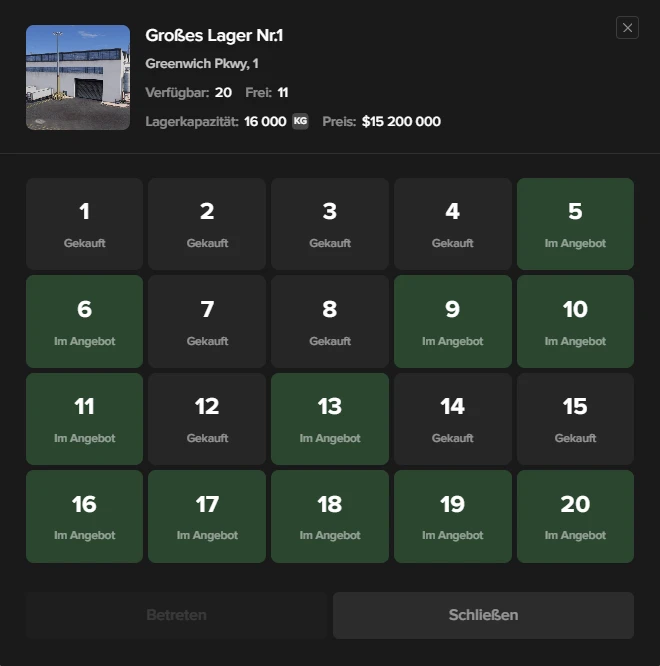
Task: Choose available unit number 9
Action: [x=452, y=322]
